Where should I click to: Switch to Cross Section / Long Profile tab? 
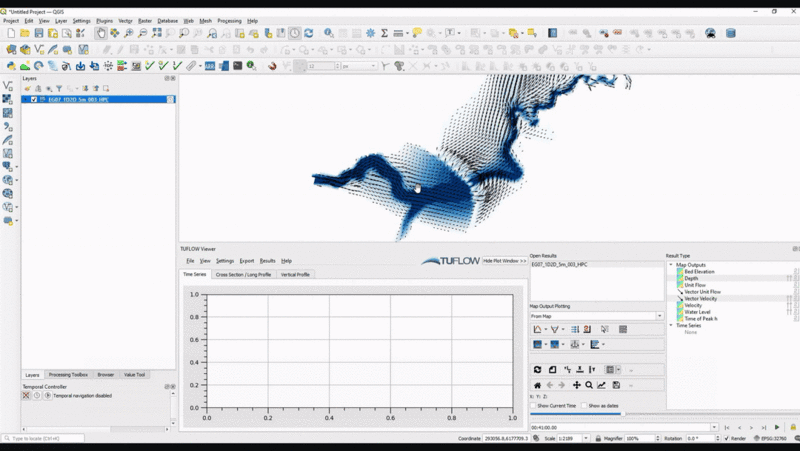click(243, 274)
